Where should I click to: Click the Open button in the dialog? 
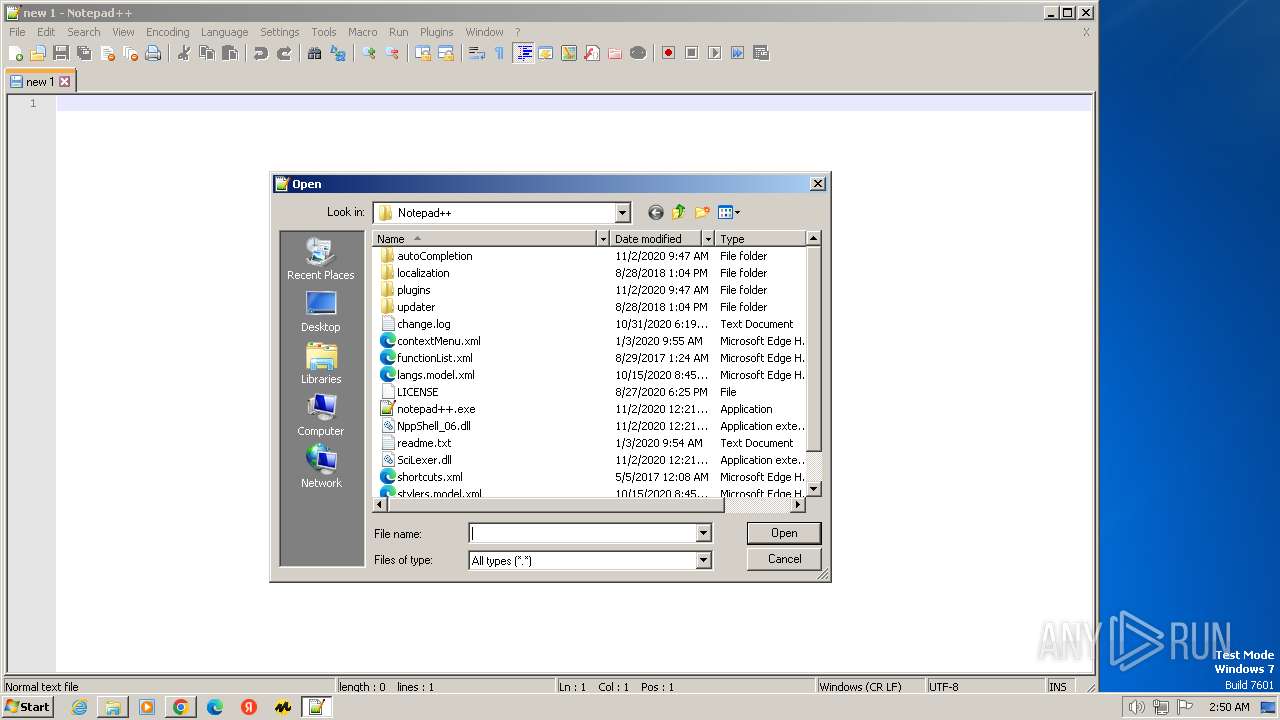click(x=784, y=533)
